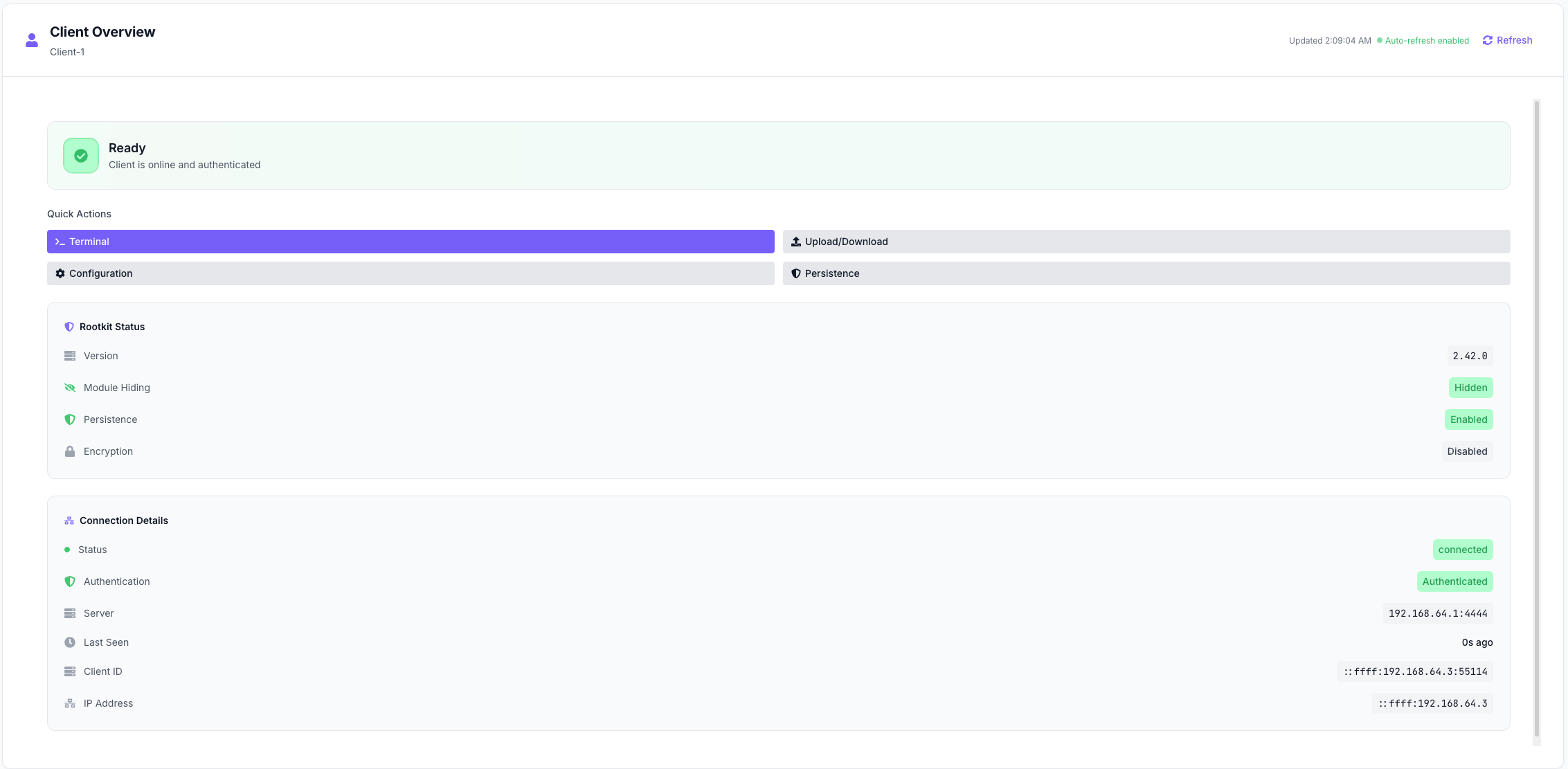Open the Persistence quick action button

[1146, 273]
